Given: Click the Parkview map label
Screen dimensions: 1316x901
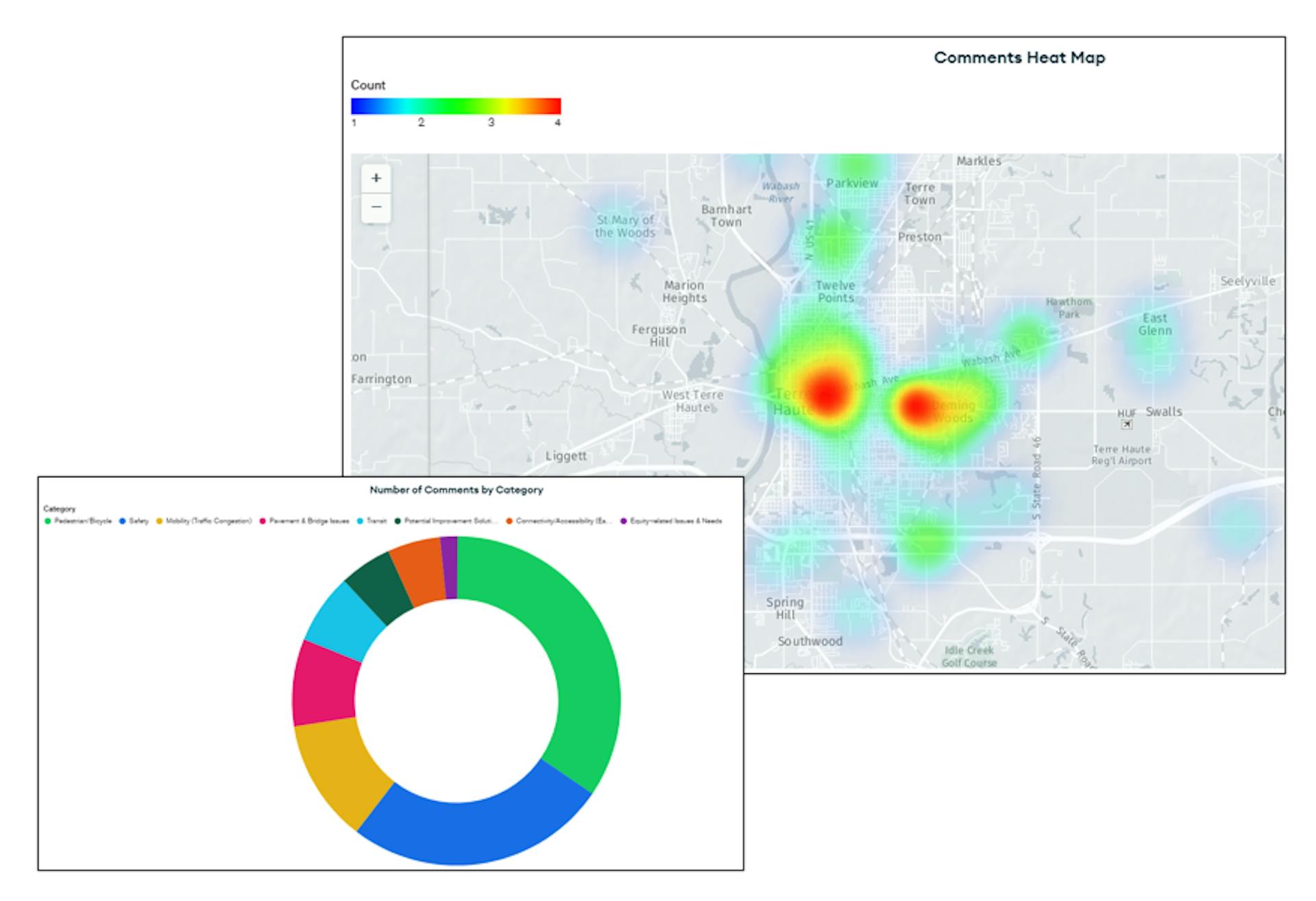Looking at the screenshot, I should pyautogui.click(x=852, y=183).
